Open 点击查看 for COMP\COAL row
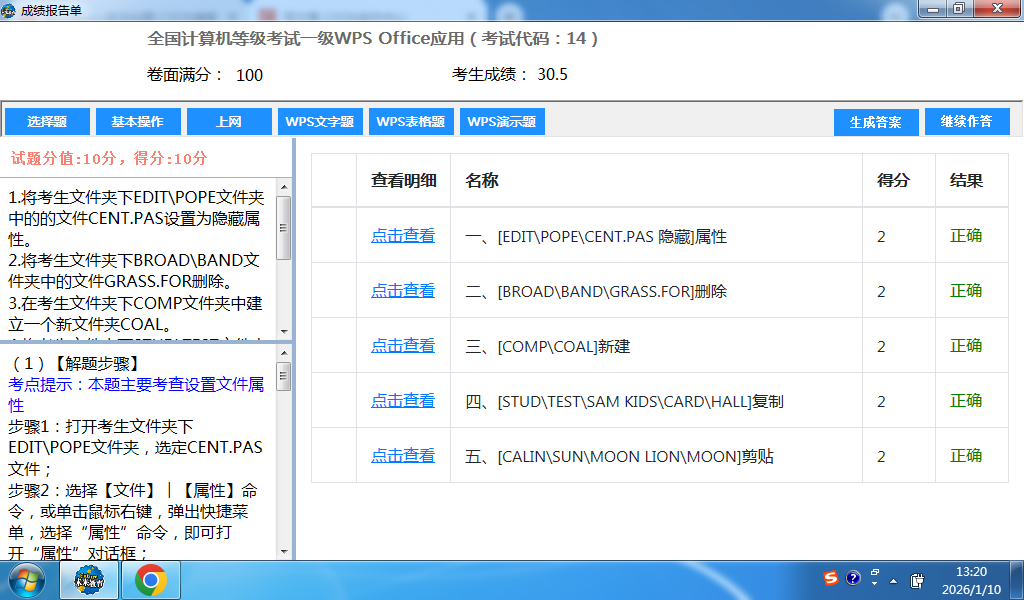Image resolution: width=1024 pixels, height=600 pixels. pos(403,345)
